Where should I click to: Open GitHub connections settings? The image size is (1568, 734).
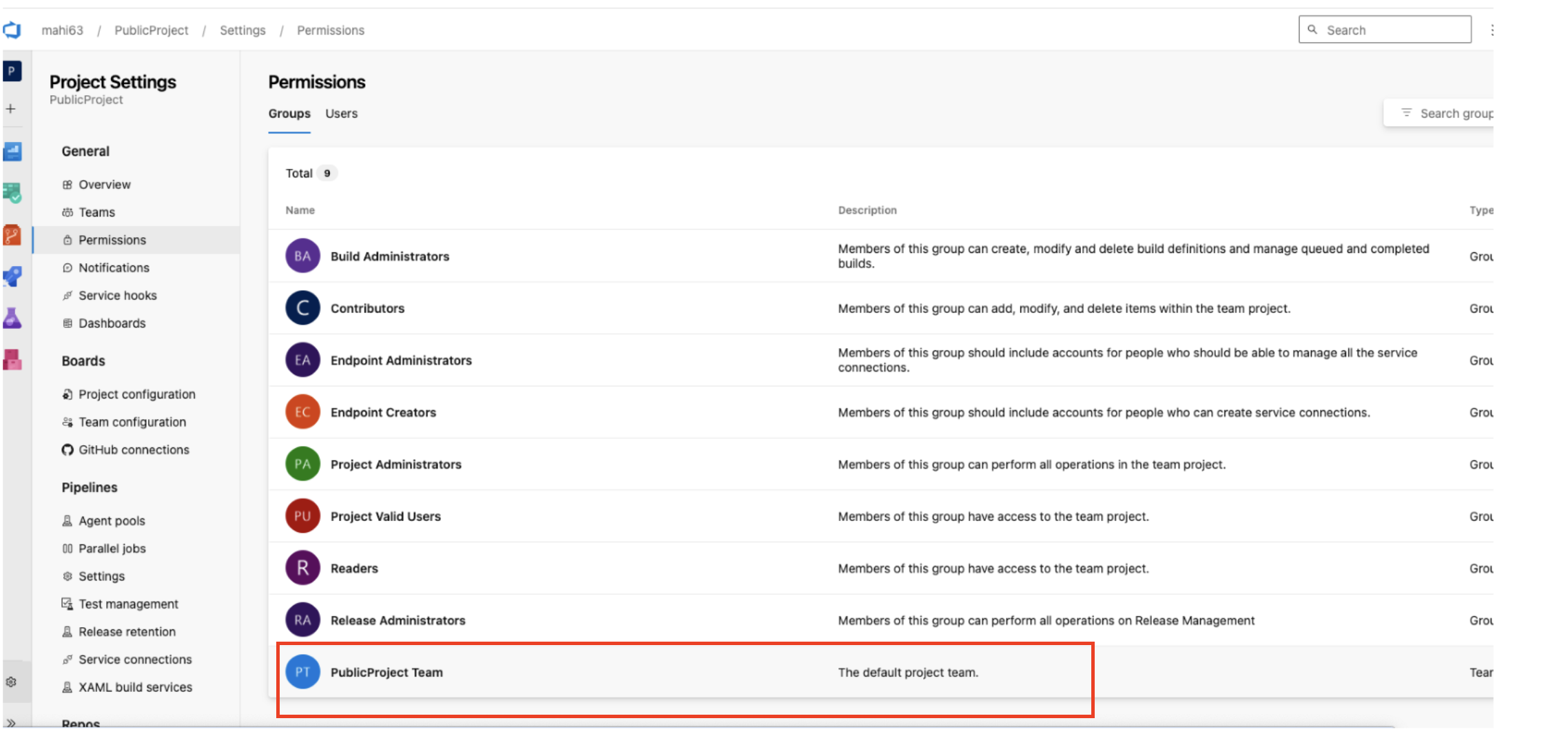(134, 450)
